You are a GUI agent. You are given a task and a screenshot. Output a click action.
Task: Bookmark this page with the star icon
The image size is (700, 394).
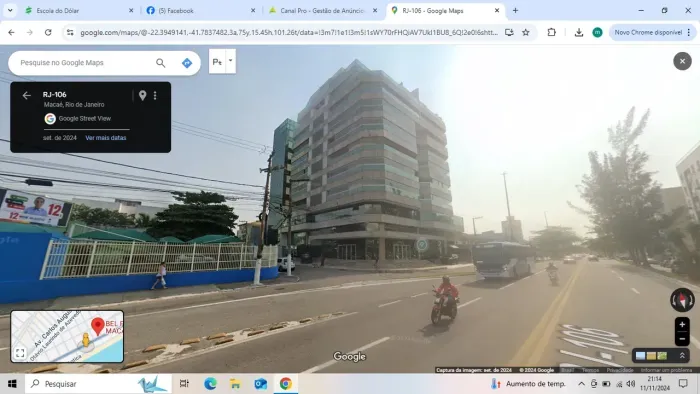pos(526,32)
